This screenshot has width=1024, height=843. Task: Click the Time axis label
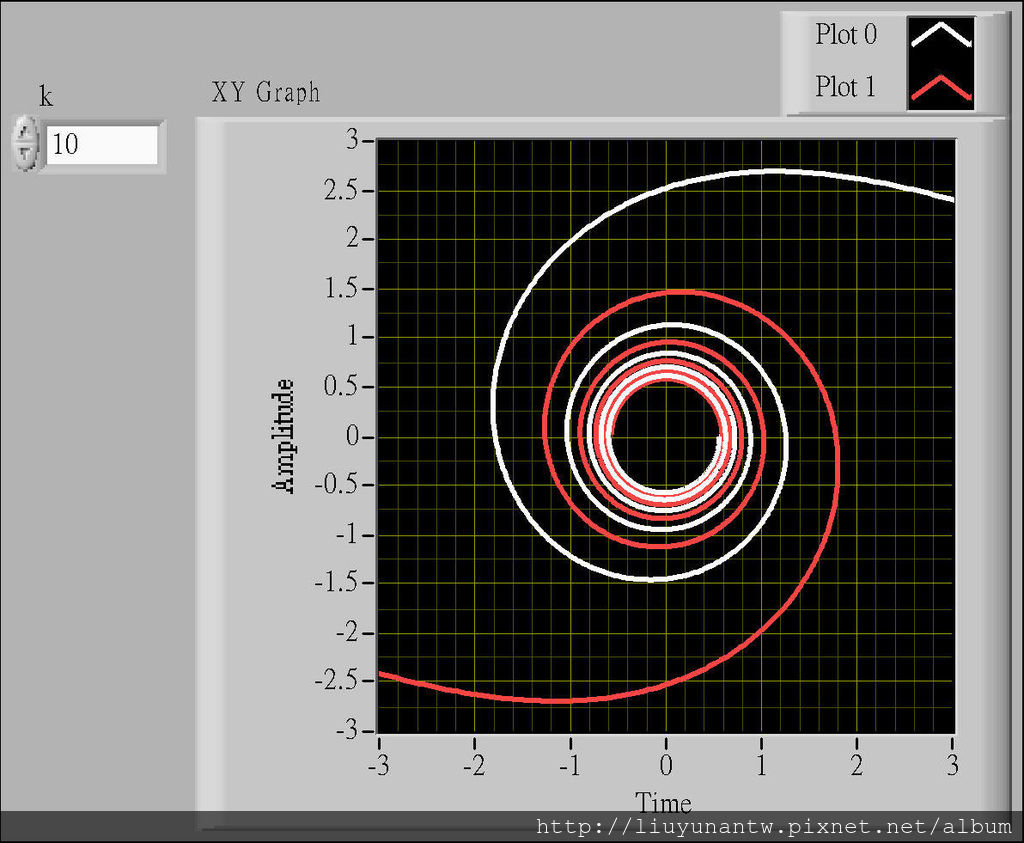click(663, 803)
